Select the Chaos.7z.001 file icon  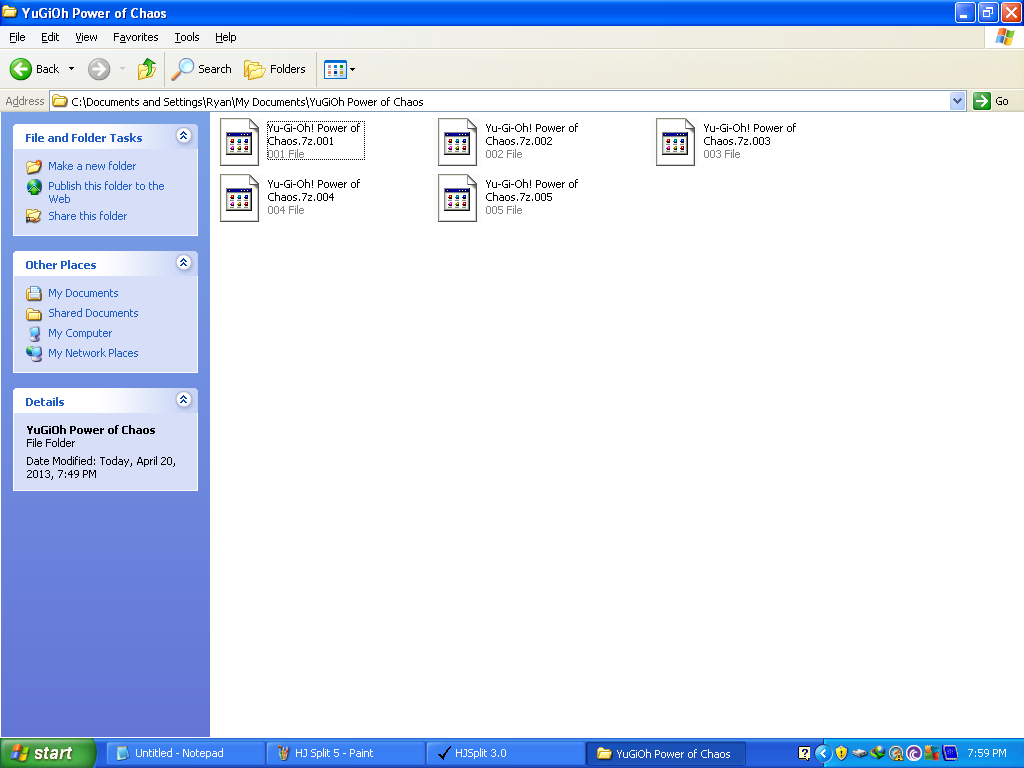point(239,142)
